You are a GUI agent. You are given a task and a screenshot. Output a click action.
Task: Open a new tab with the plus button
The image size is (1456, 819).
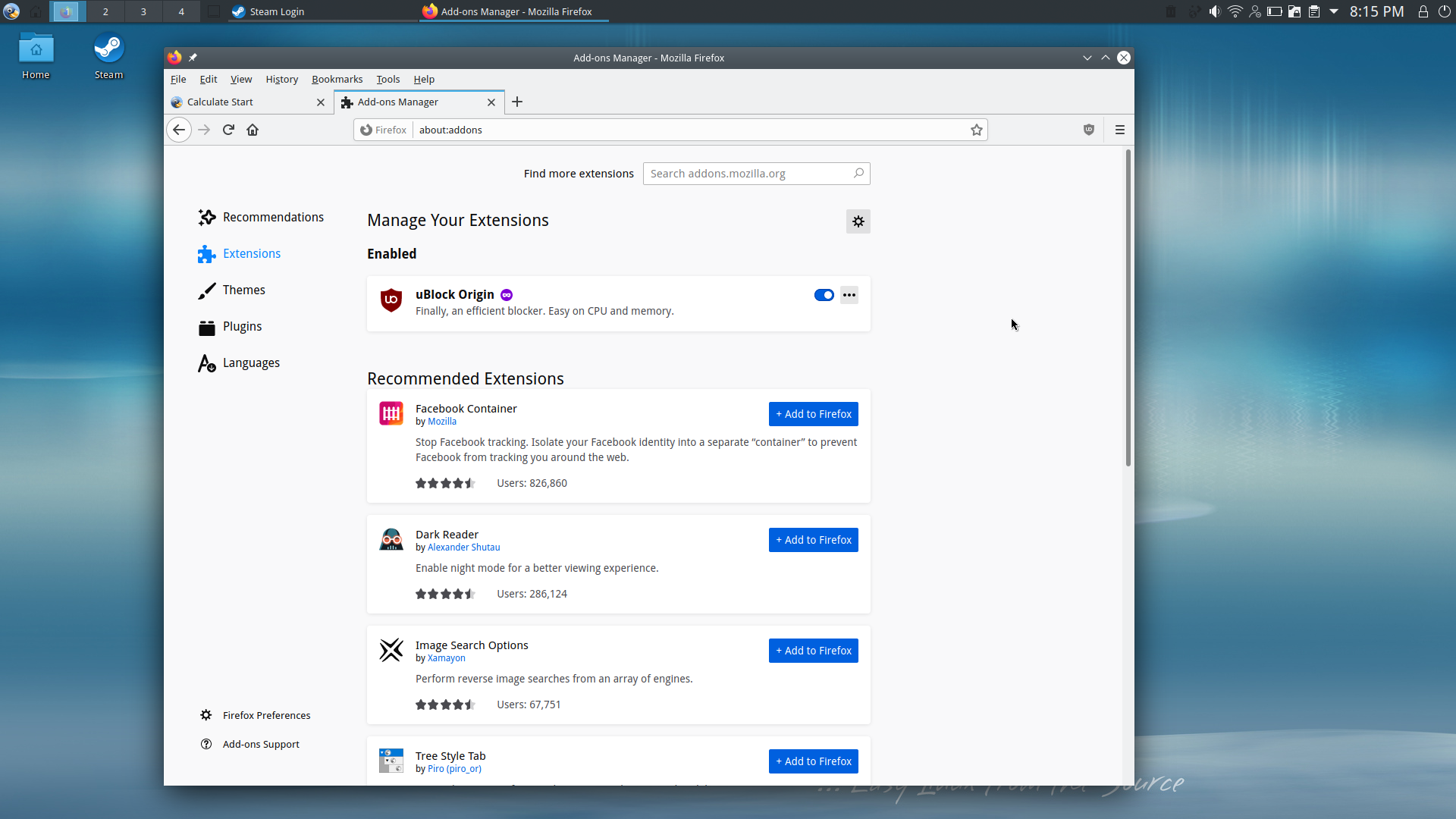tap(517, 102)
